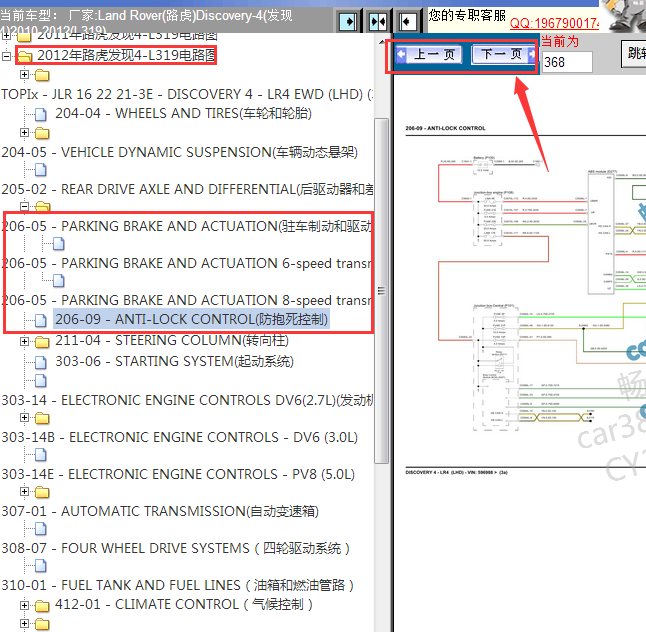Expand folder below 303-14E PV8 (5.0L)

(x=24, y=492)
